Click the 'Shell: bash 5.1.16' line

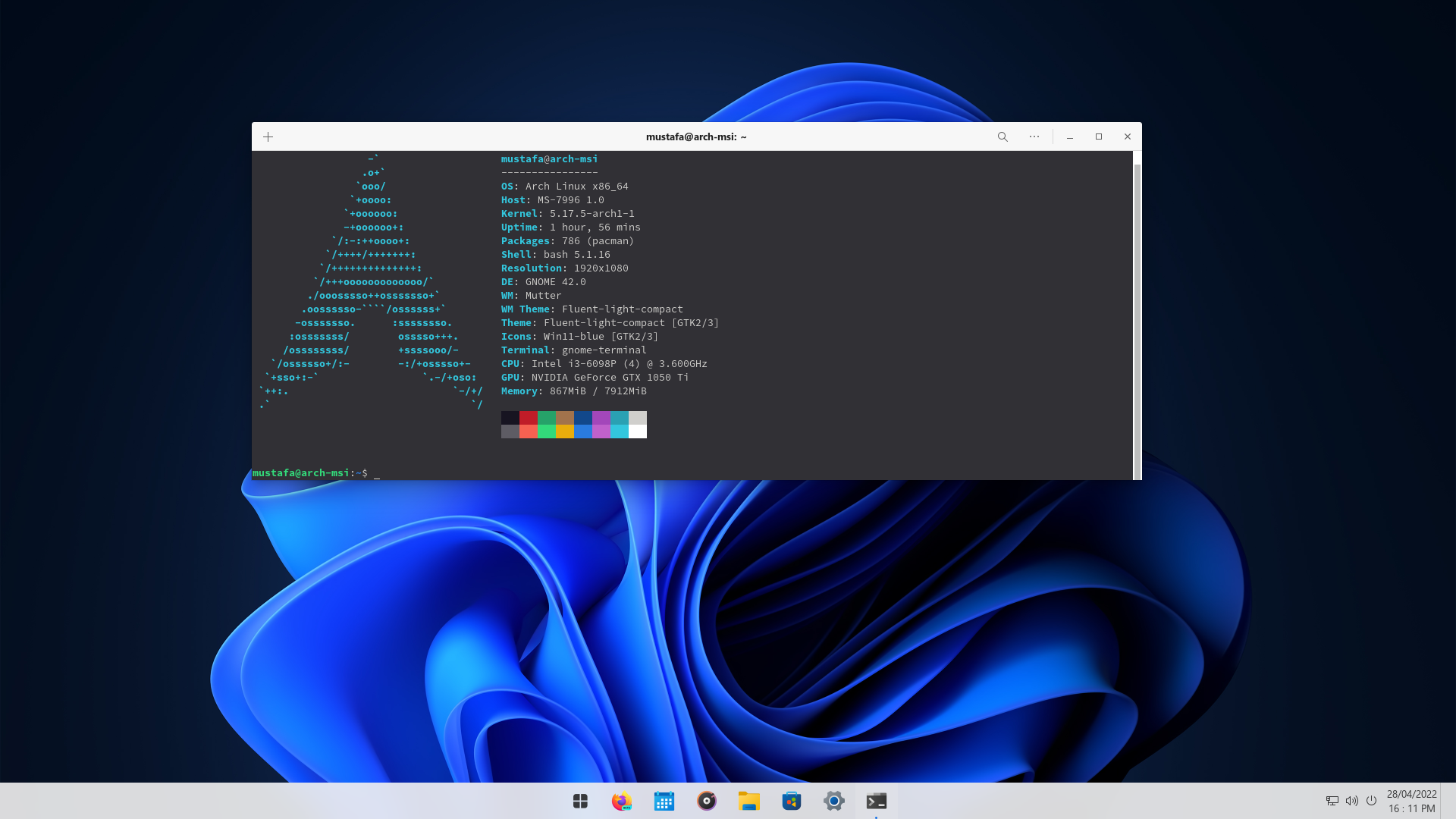click(555, 255)
